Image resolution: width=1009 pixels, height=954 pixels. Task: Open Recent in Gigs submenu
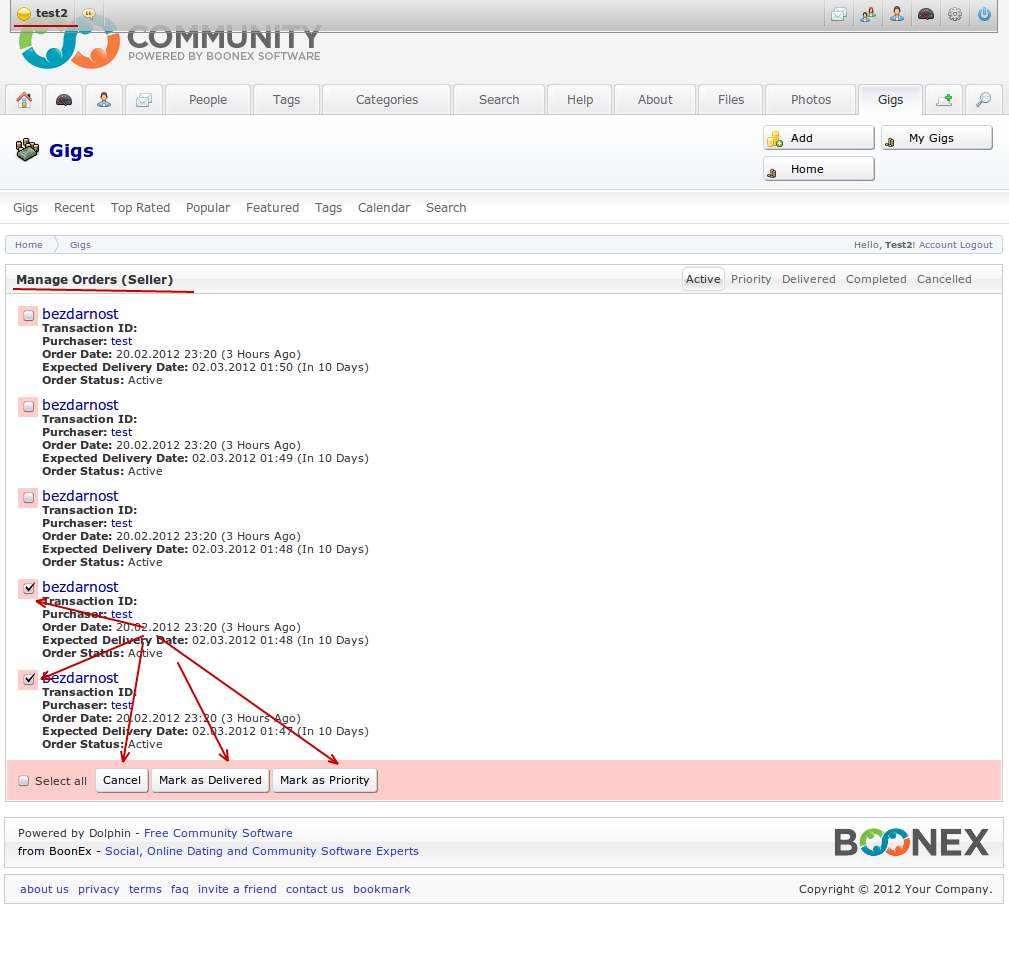coord(74,208)
